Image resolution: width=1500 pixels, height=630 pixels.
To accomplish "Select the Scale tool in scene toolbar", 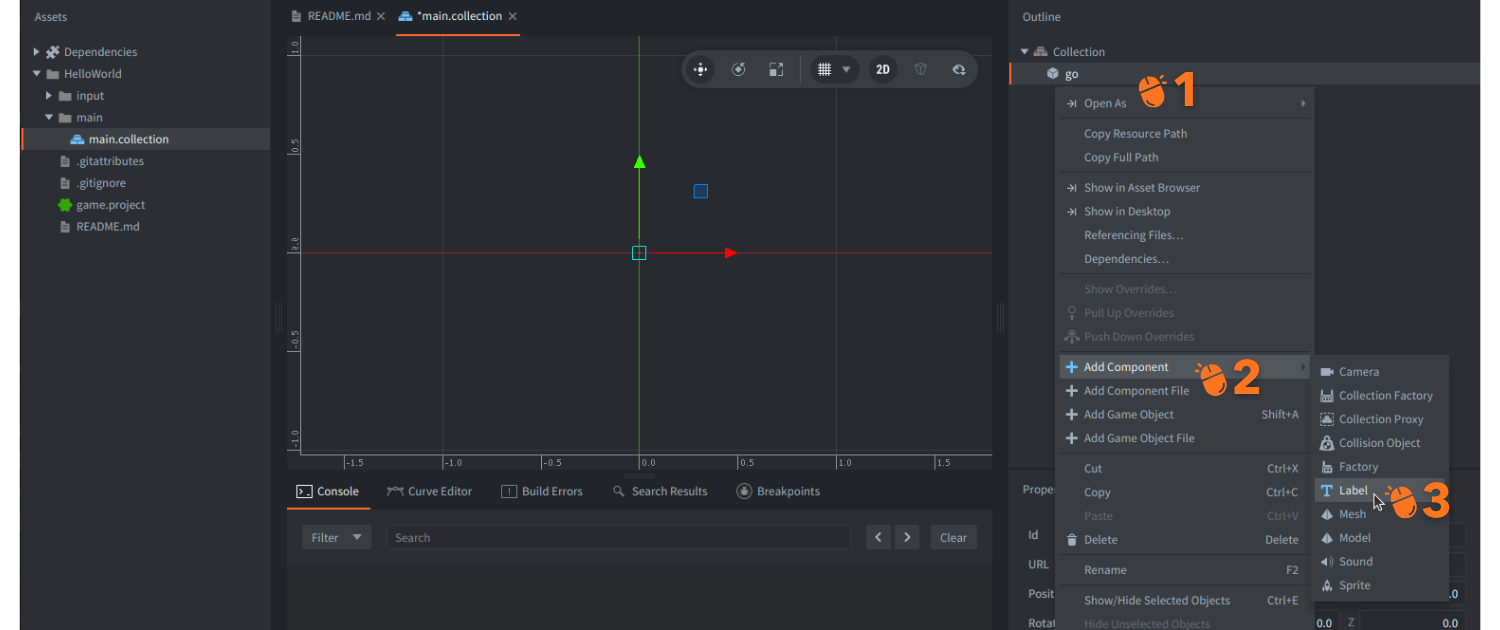I will coord(776,70).
